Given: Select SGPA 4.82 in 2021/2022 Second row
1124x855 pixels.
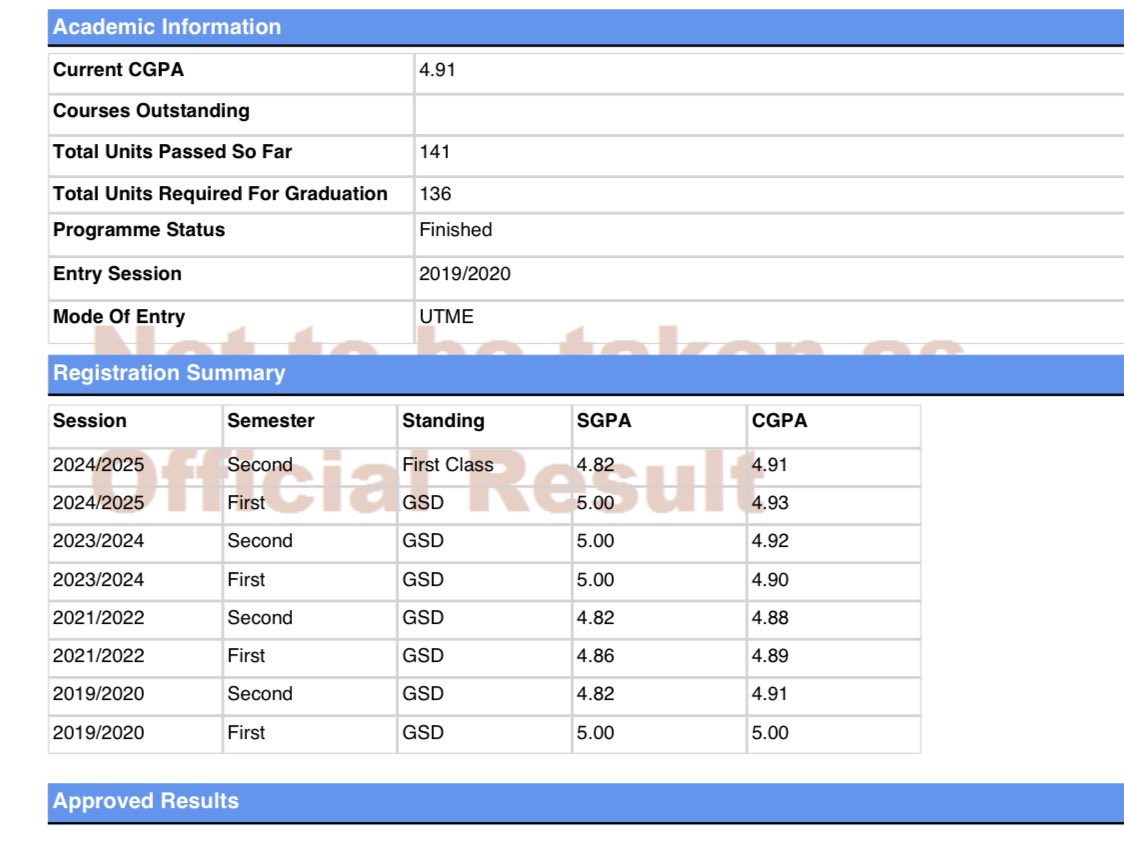Looking at the screenshot, I should [x=595, y=618].
